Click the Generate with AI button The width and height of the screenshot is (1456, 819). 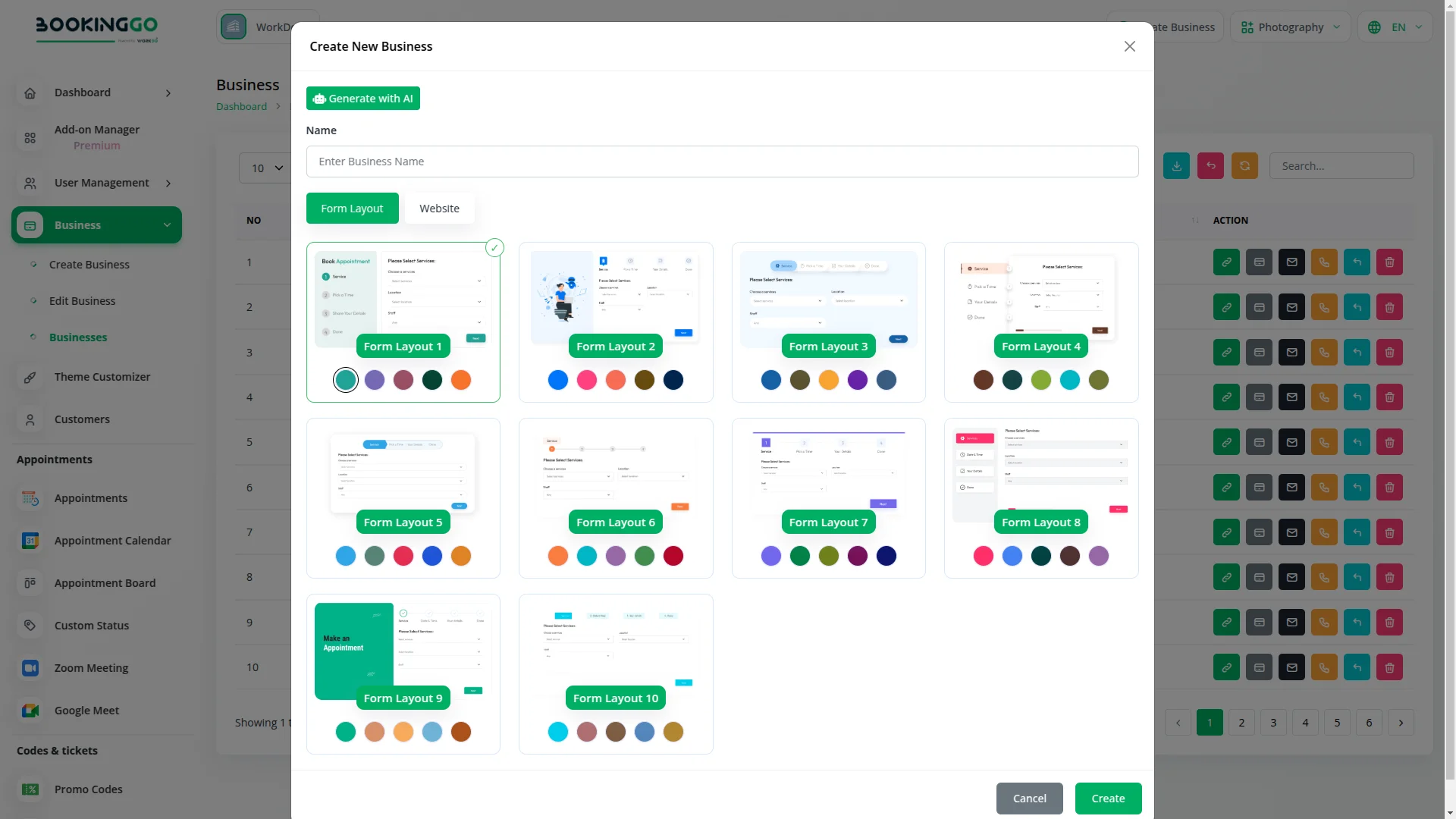[362, 99]
